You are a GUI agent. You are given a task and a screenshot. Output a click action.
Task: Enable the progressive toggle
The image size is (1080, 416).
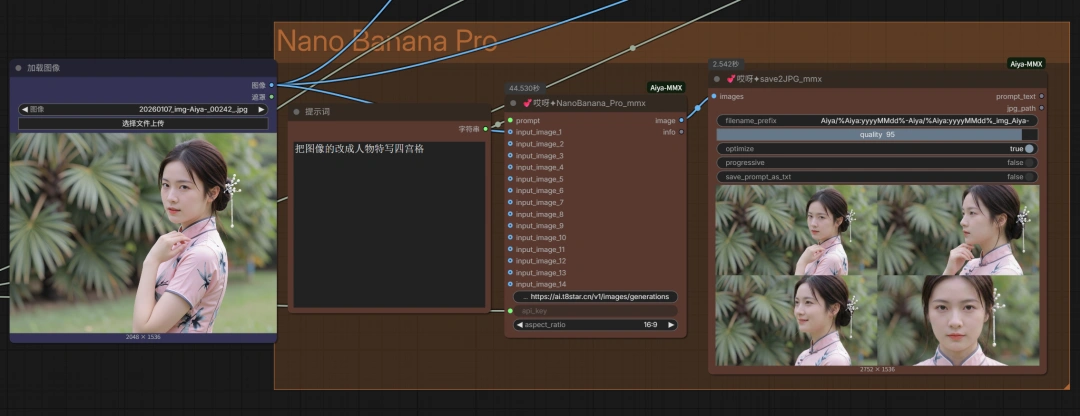[x=1029, y=163]
